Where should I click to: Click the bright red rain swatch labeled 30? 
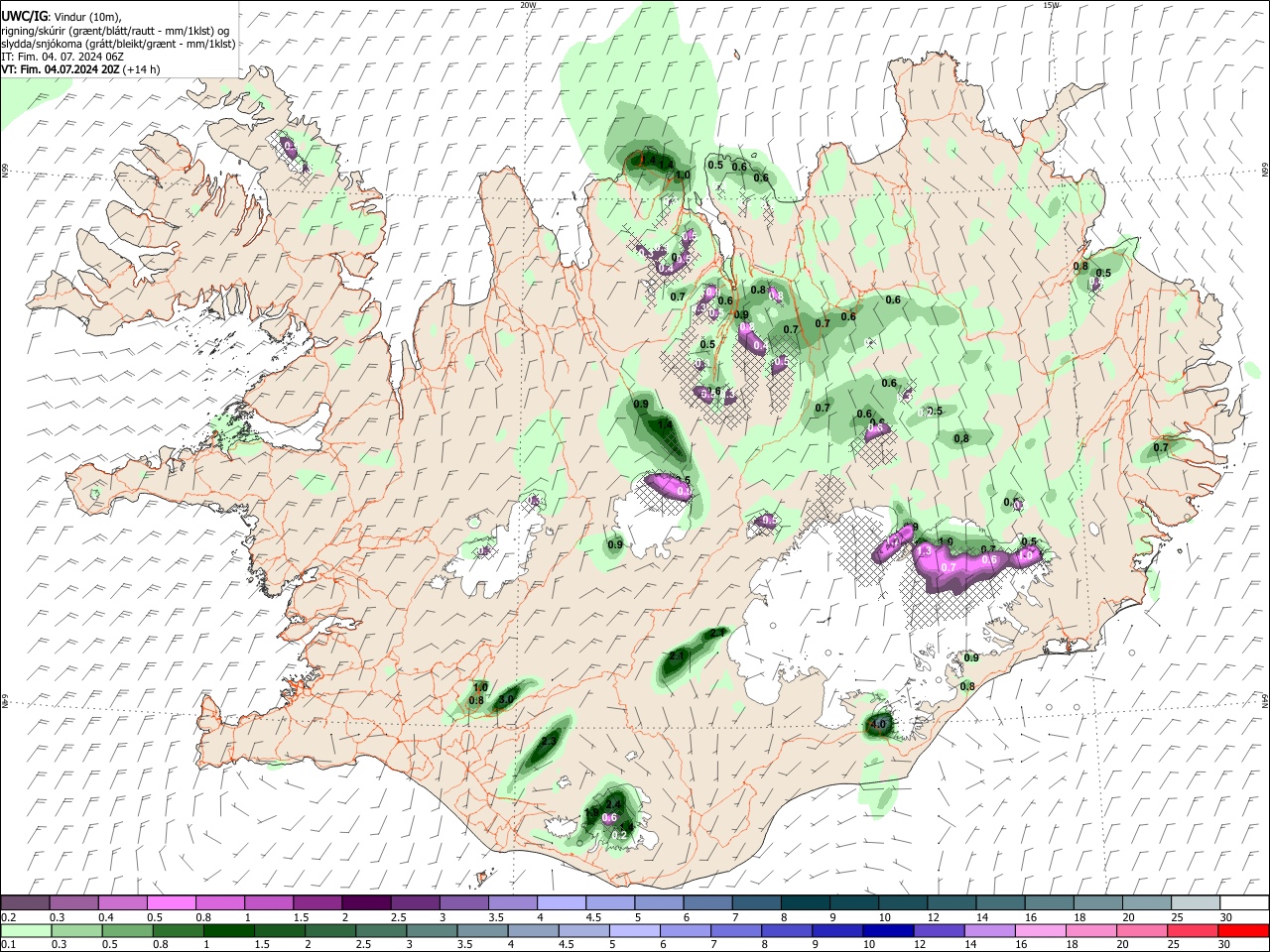(x=1244, y=930)
